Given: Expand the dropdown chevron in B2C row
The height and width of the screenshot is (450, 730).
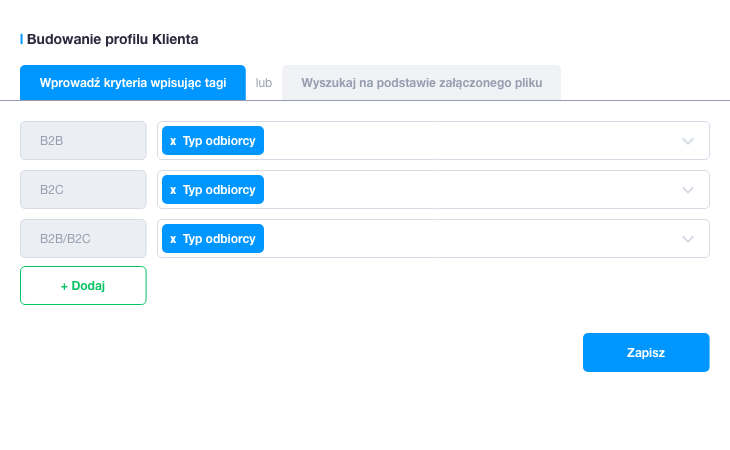Looking at the screenshot, I should point(688,190).
